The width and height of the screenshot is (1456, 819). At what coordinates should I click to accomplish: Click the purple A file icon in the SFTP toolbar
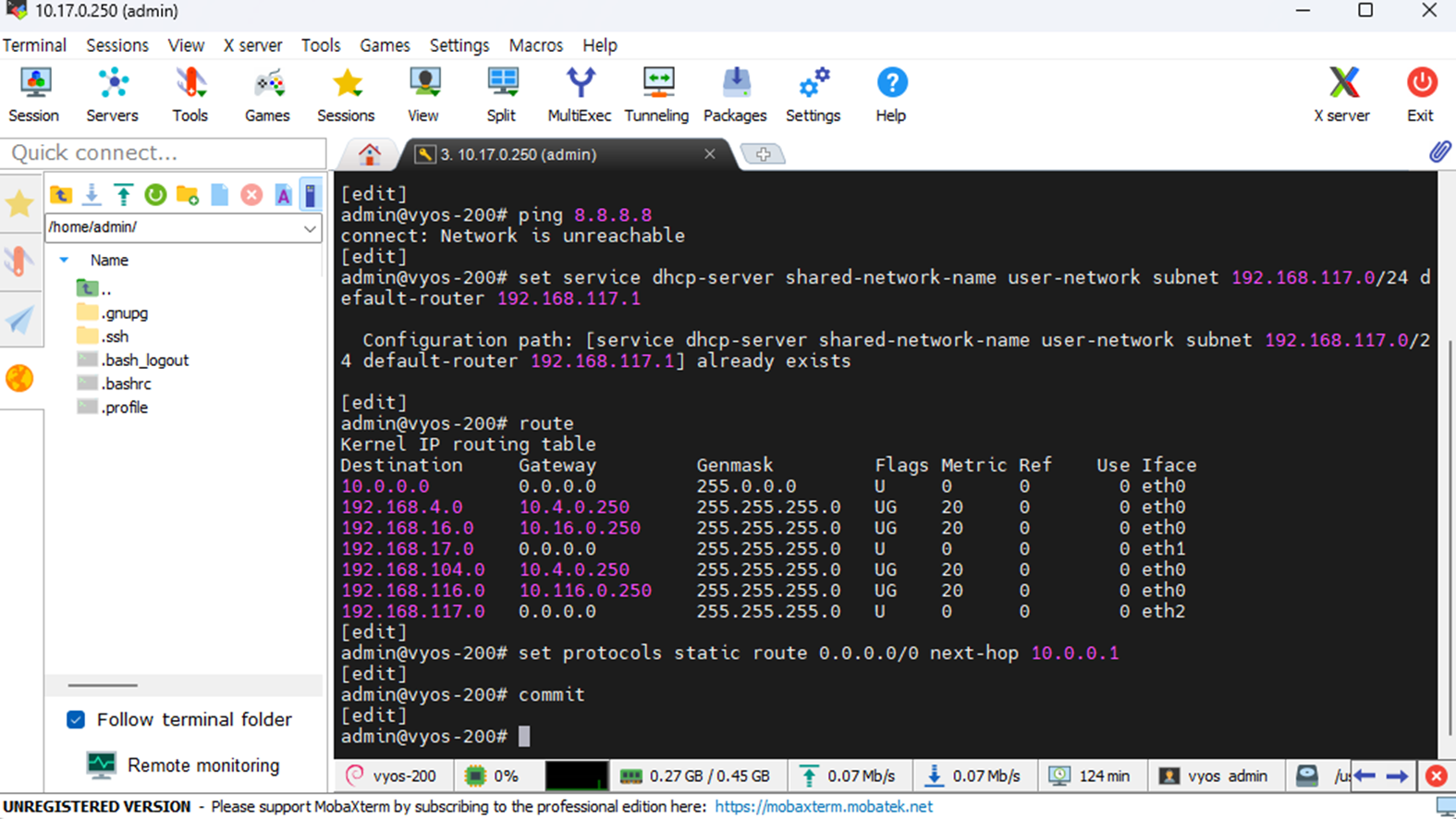click(284, 195)
